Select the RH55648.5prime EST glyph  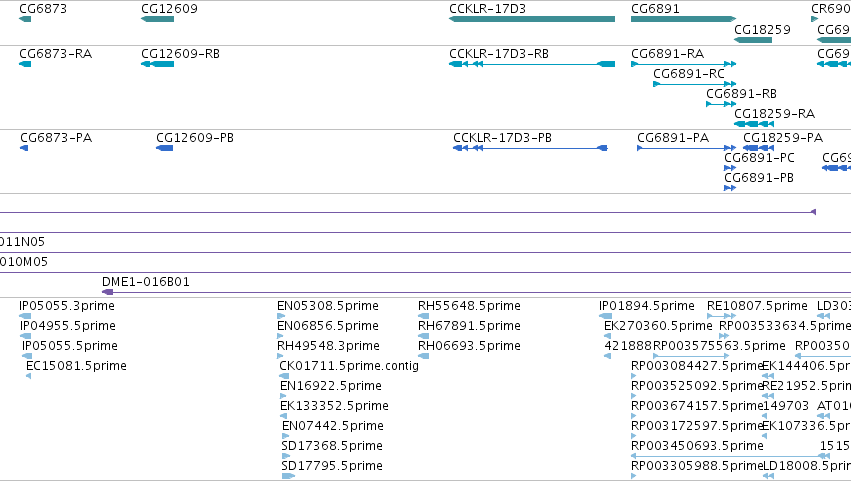(x=423, y=316)
